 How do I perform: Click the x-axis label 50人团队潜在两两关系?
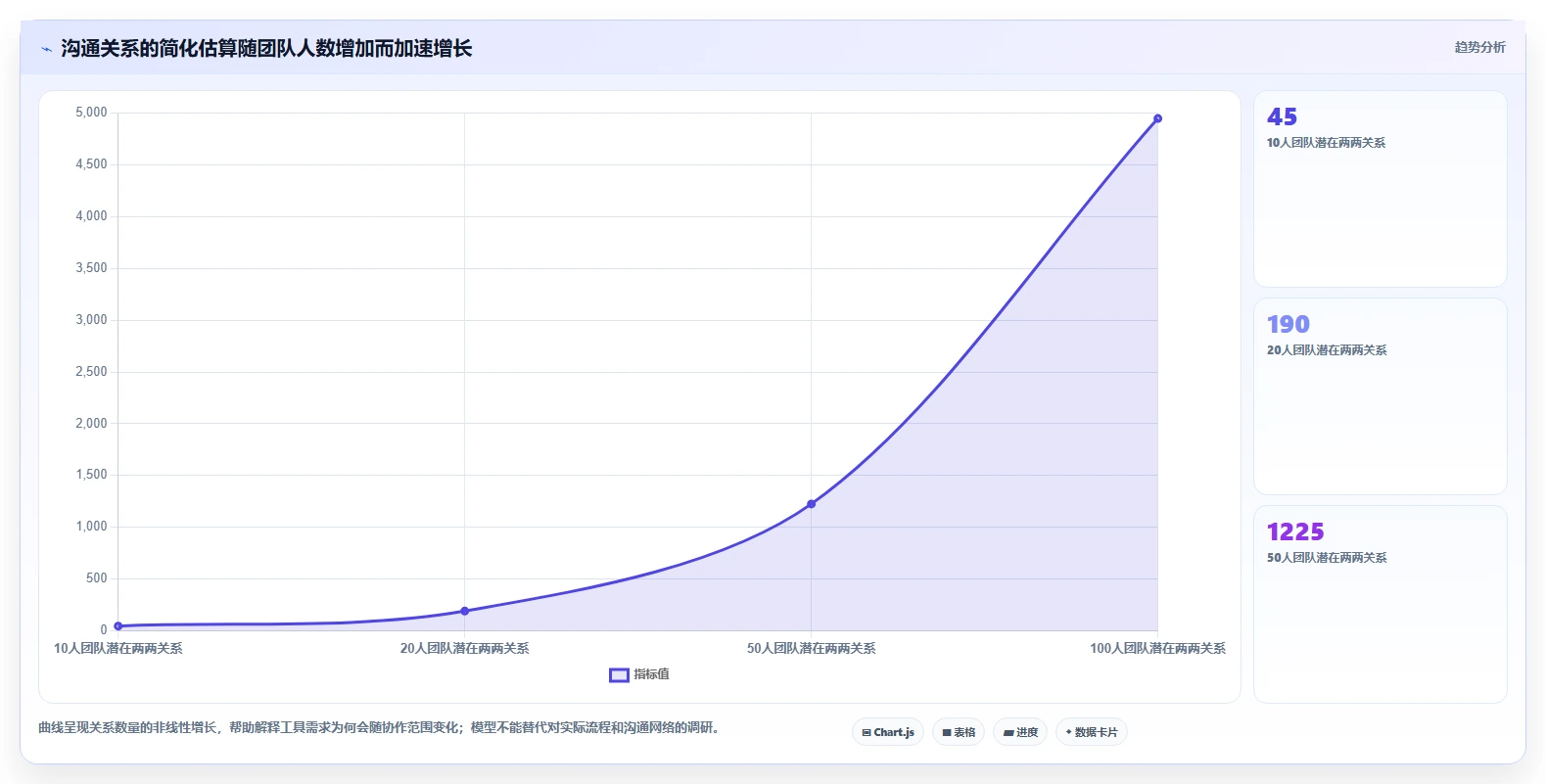click(812, 648)
